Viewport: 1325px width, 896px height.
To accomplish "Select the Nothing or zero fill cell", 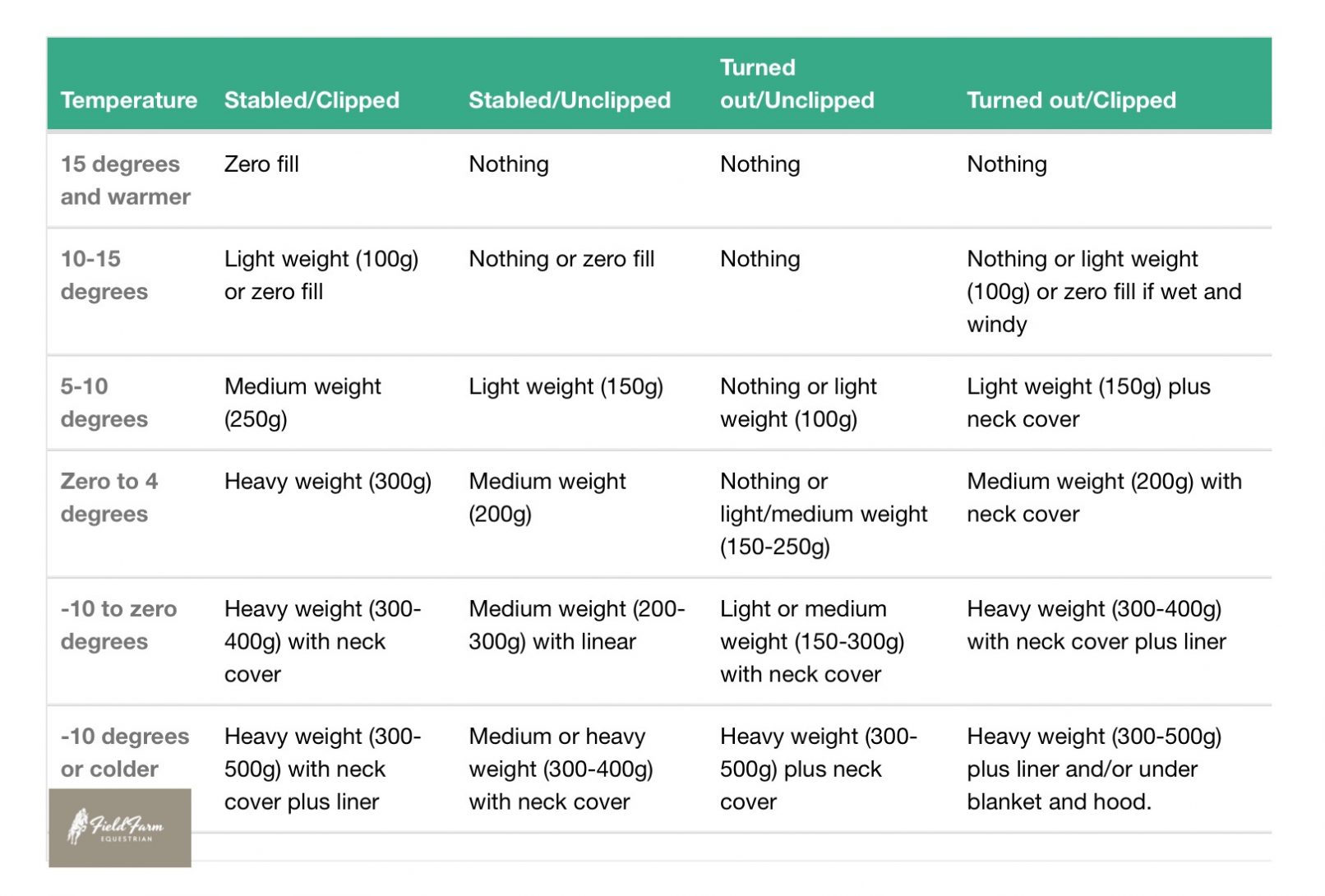I will coord(561,259).
